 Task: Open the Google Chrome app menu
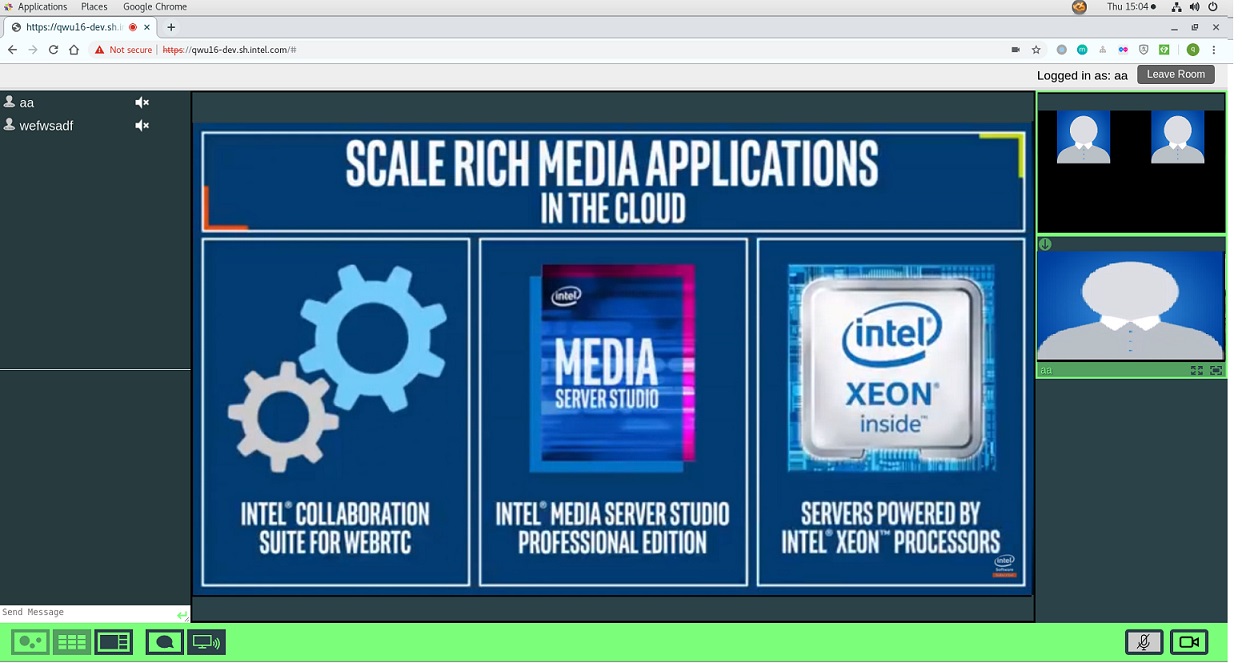point(155,6)
